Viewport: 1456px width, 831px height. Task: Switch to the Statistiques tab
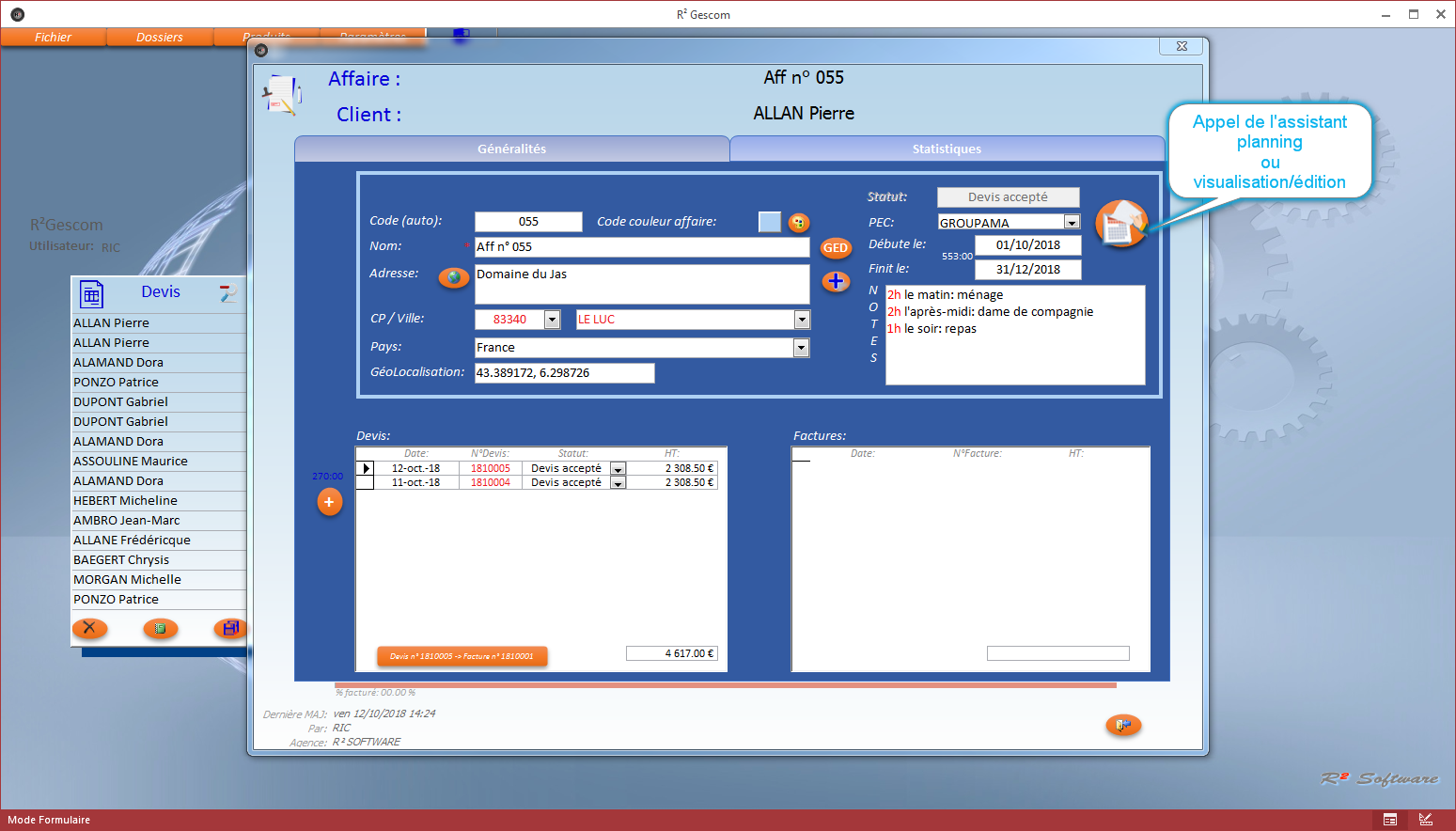pyautogui.click(x=947, y=149)
